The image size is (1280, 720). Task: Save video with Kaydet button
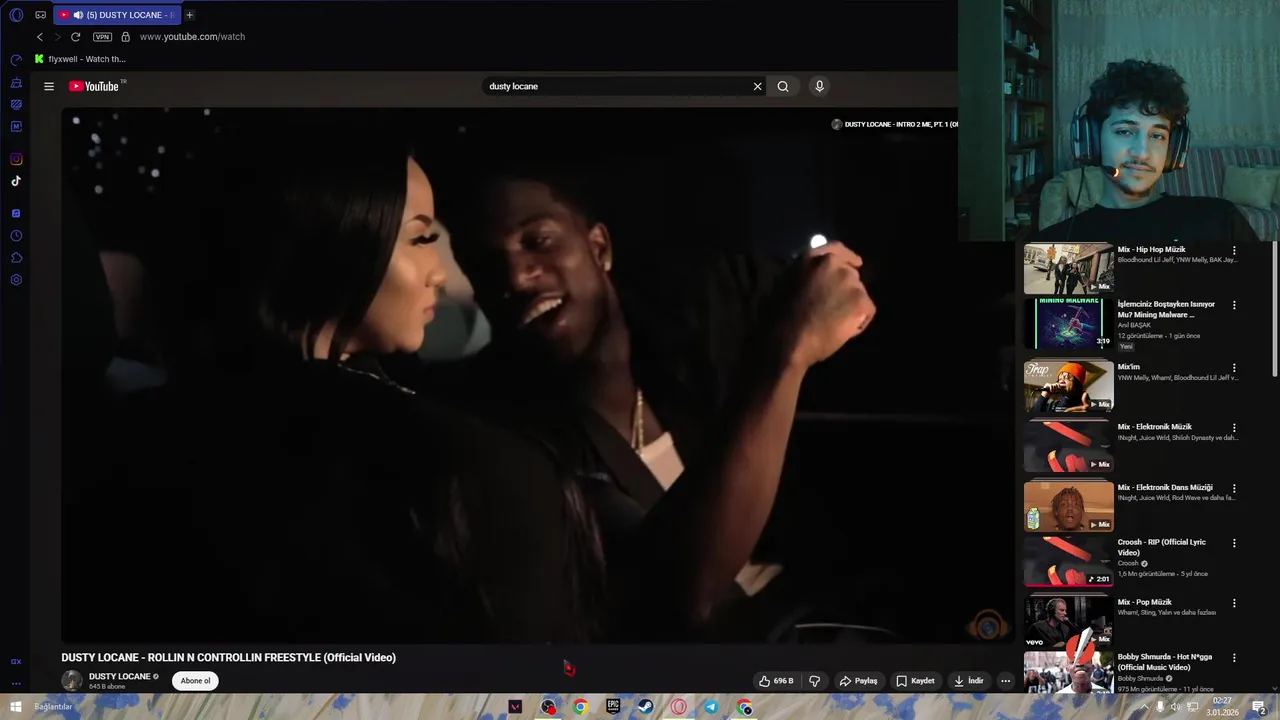click(916, 681)
